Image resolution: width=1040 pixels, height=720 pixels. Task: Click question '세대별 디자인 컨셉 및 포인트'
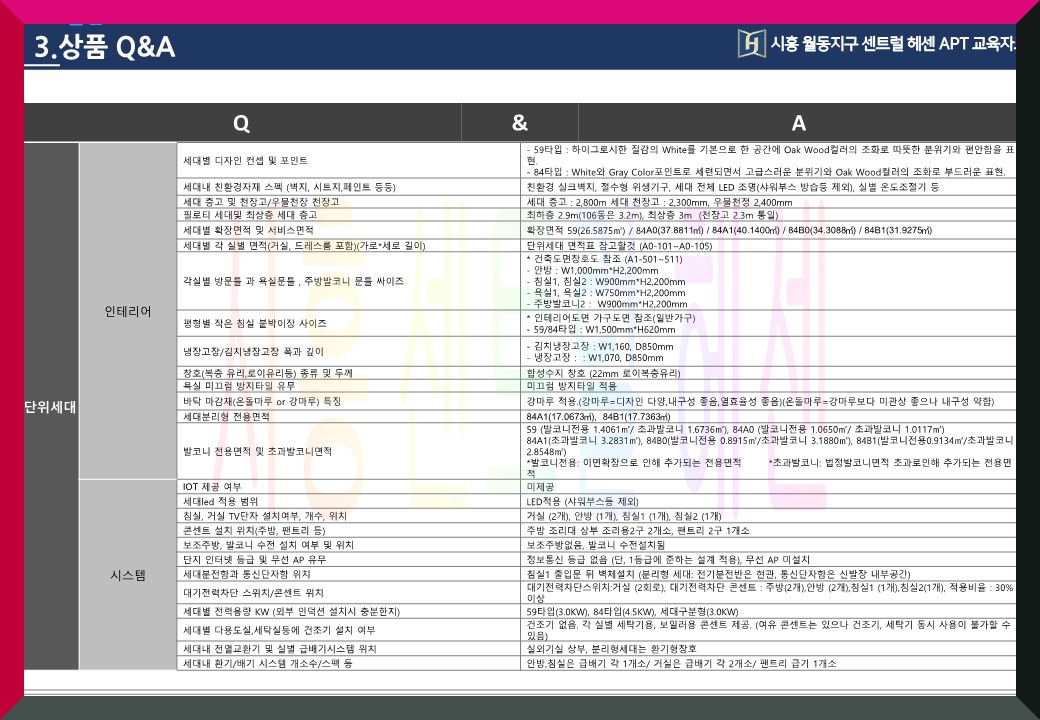point(245,160)
